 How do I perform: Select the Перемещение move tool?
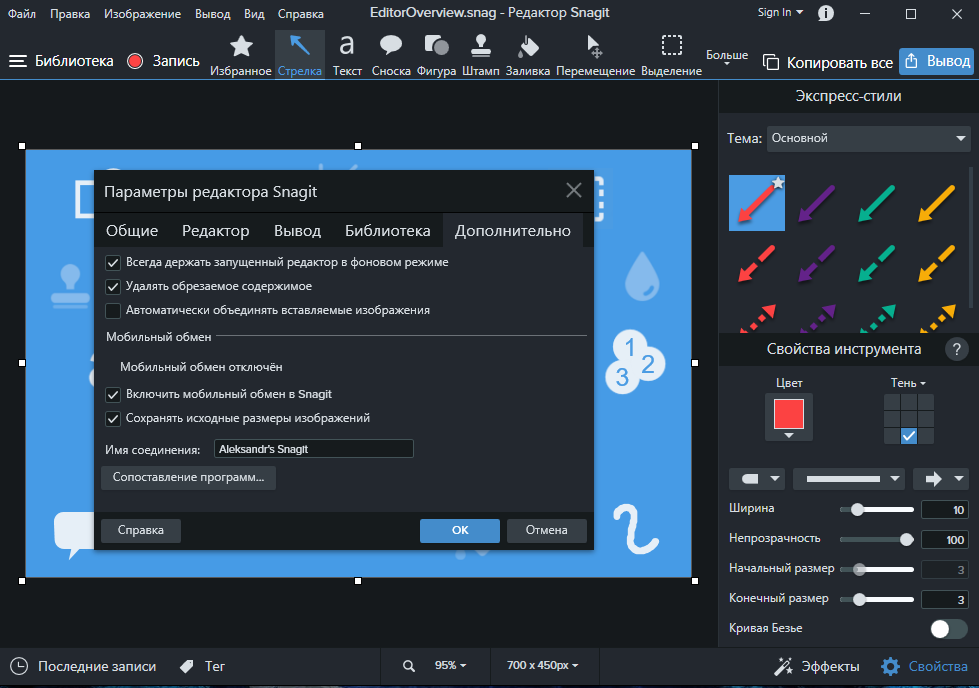click(x=595, y=56)
